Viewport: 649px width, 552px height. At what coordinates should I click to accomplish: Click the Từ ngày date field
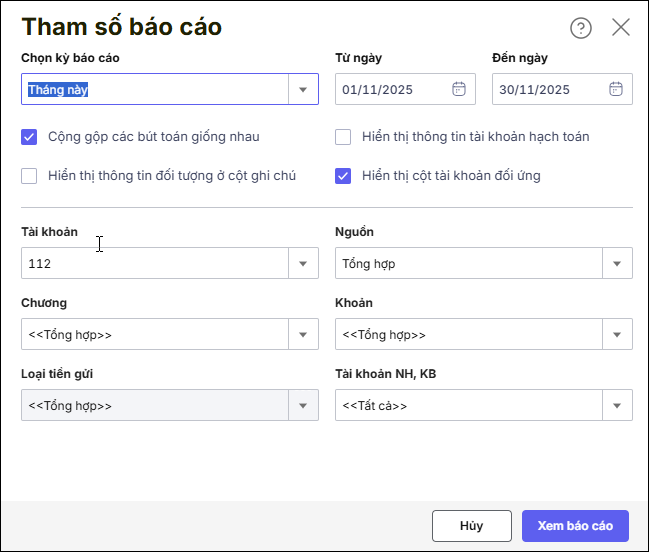tap(390, 89)
